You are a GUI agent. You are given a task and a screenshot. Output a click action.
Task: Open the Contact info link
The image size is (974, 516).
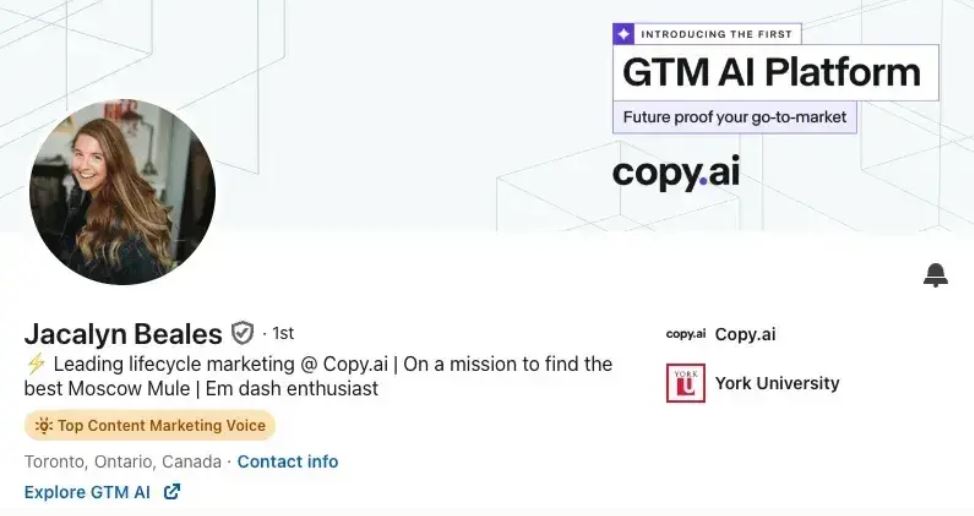[287, 462]
